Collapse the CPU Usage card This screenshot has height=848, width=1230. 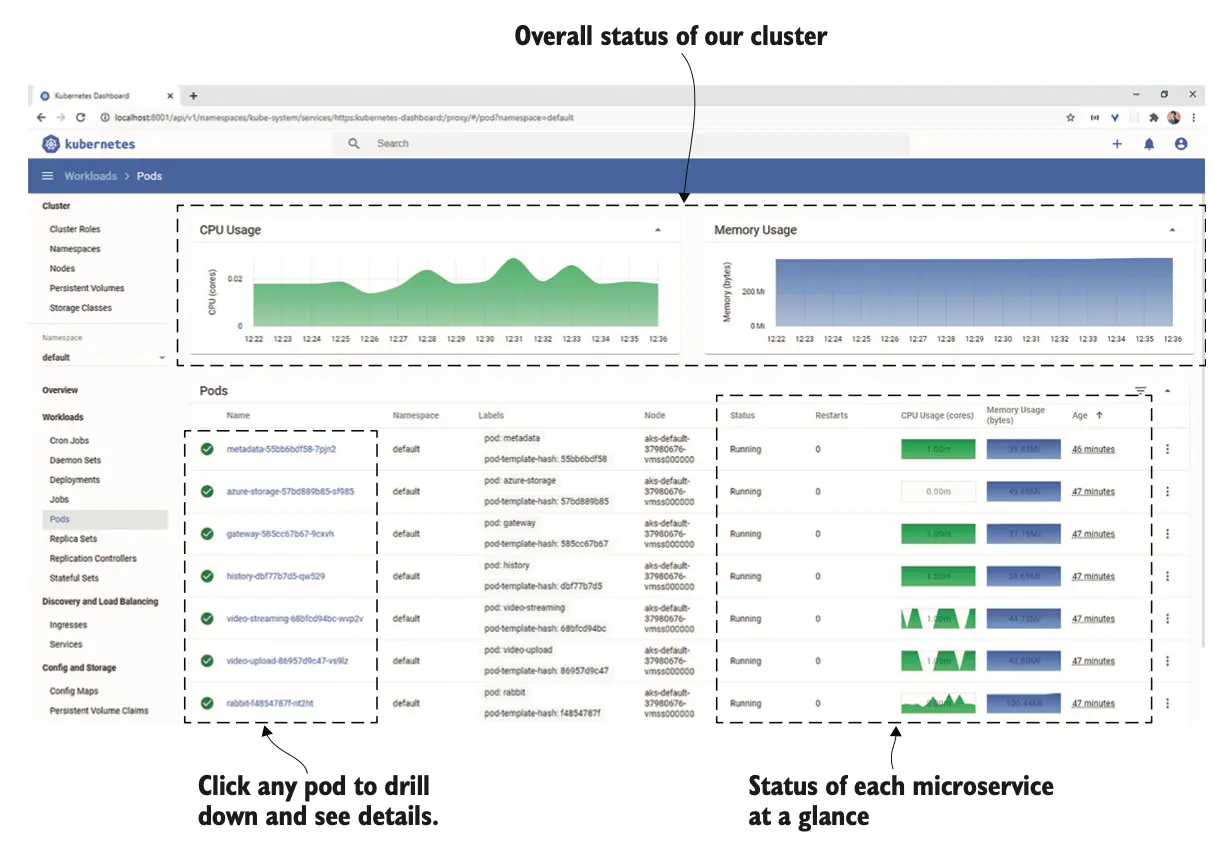click(657, 230)
